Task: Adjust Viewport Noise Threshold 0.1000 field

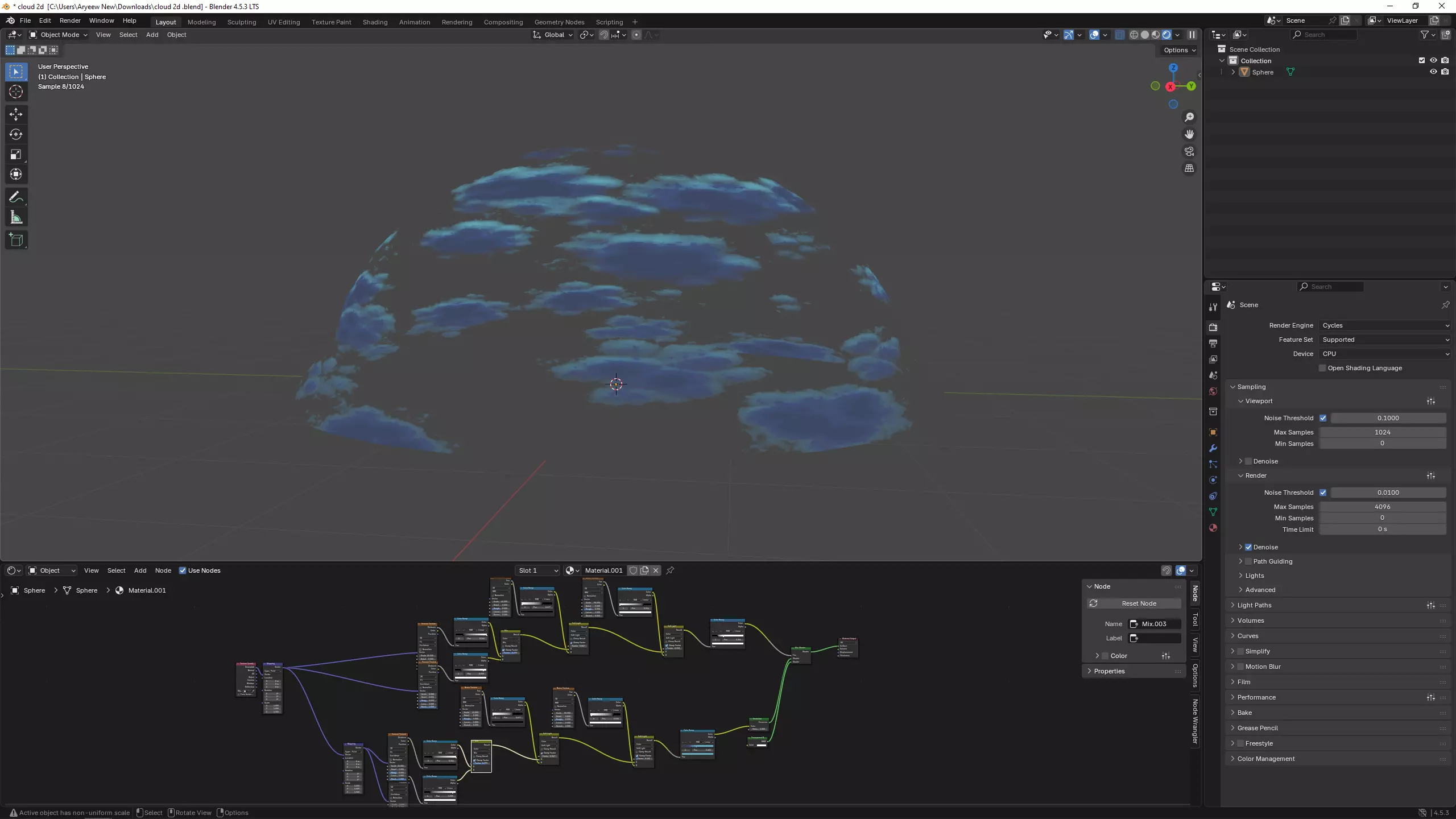Action: 1388,418
